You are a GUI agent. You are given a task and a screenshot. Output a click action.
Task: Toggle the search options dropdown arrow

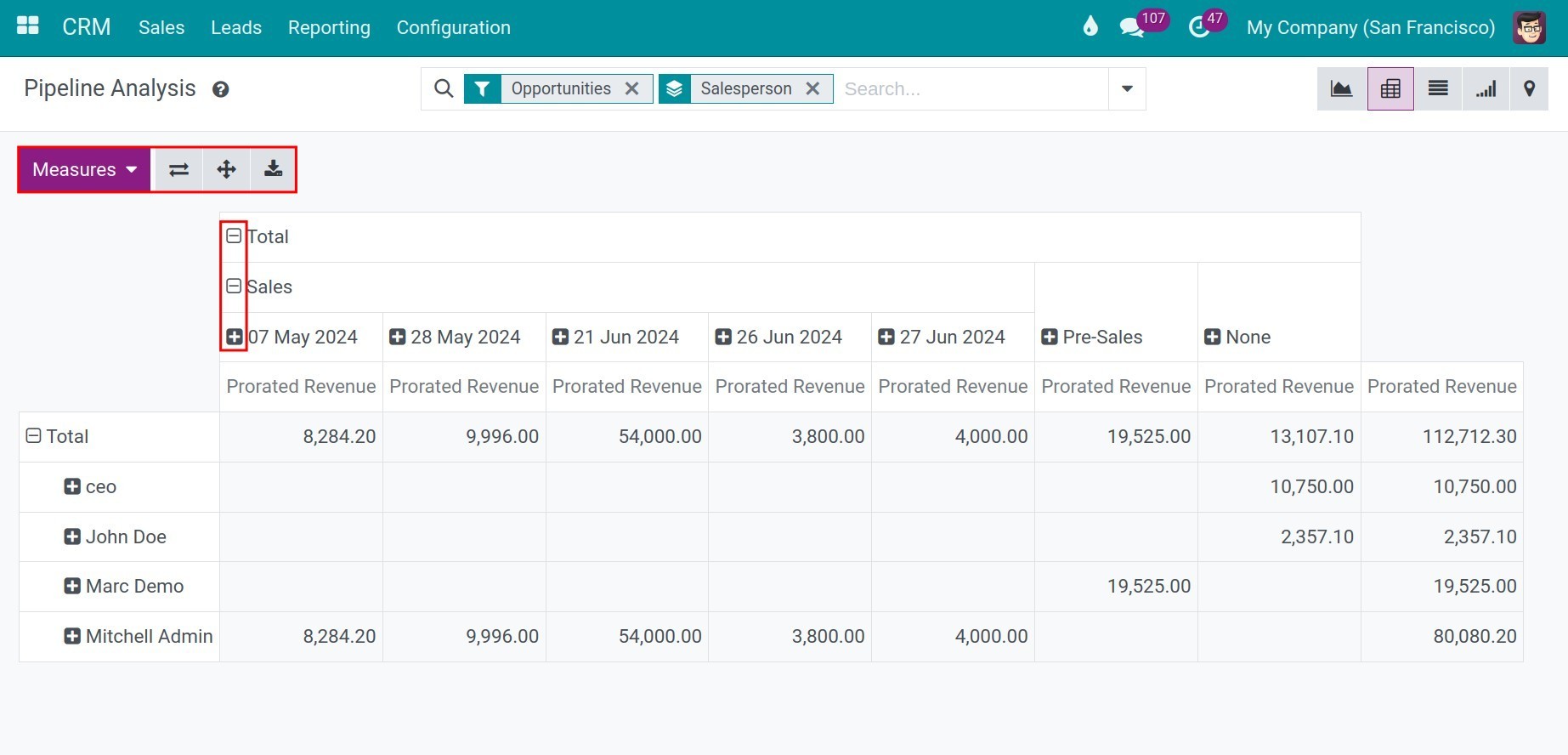(x=1127, y=88)
